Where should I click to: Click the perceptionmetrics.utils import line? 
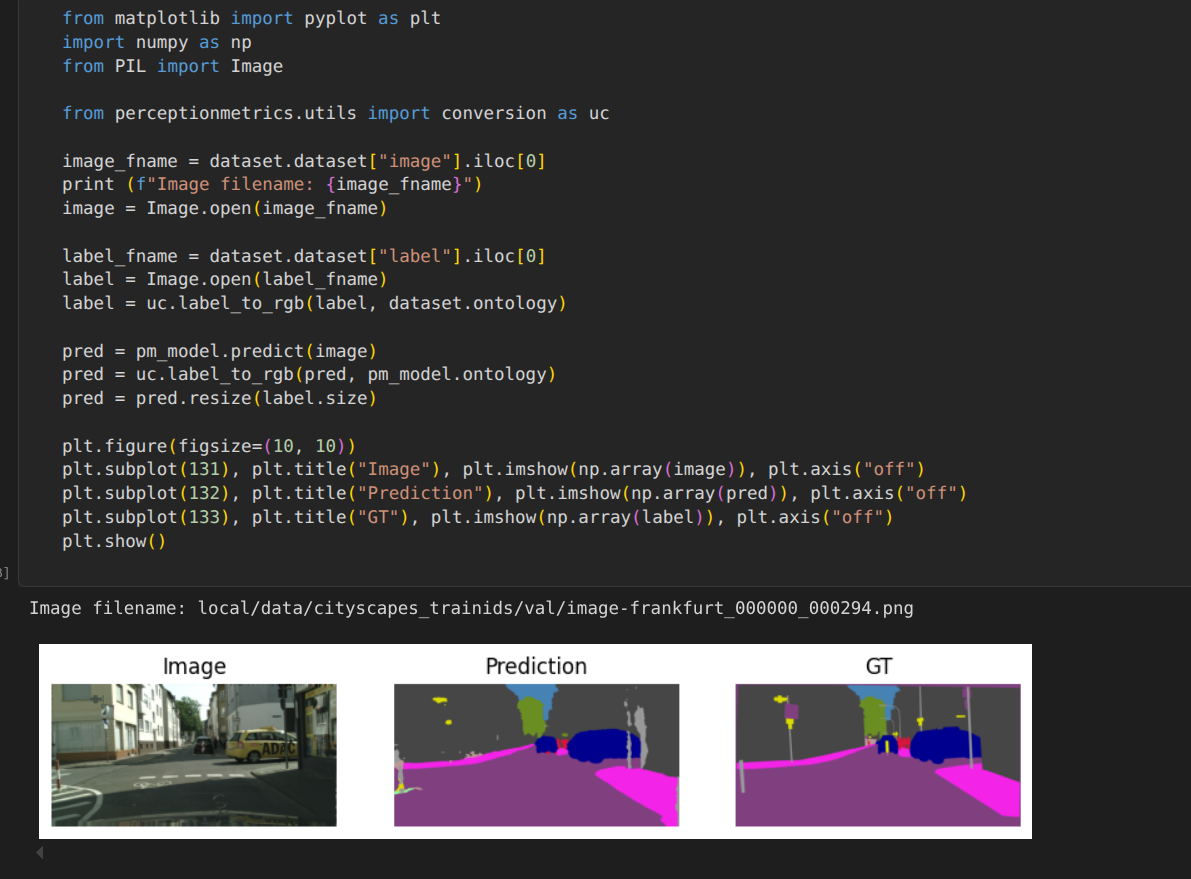coord(336,113)
